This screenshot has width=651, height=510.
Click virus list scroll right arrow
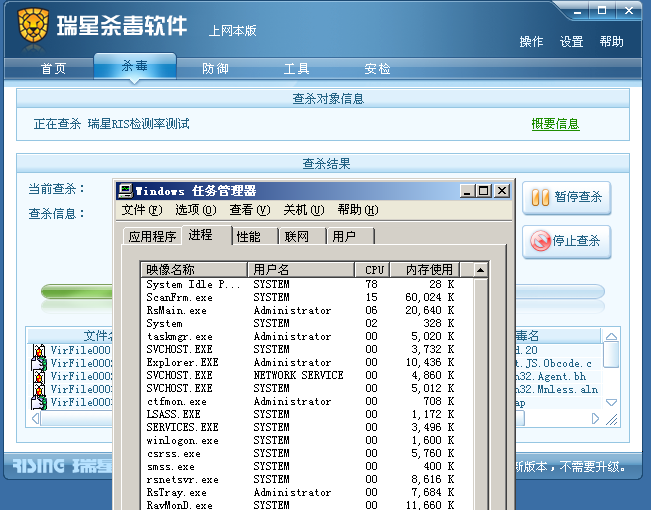click(x=595, y=419)
